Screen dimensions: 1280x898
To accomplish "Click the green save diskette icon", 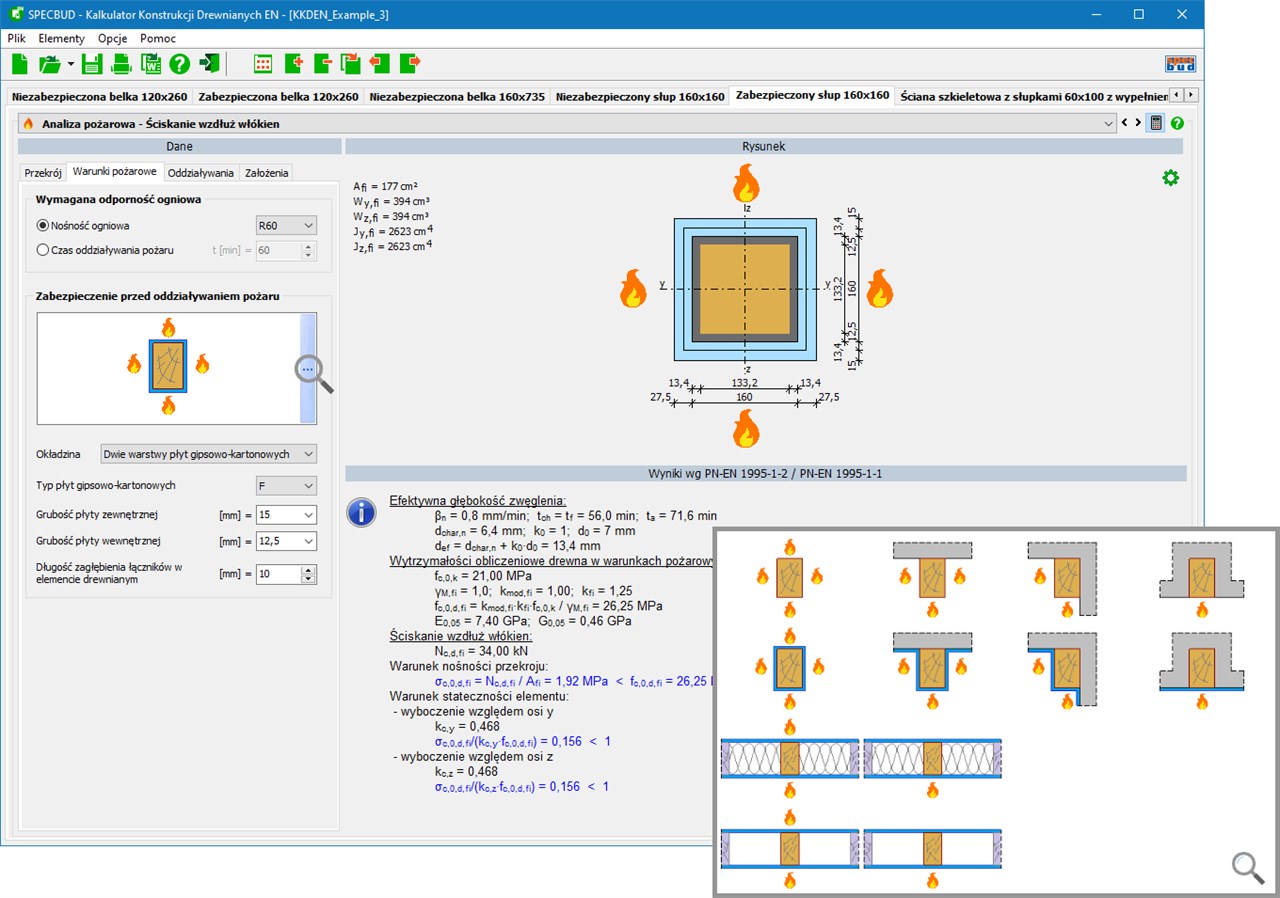I will tap(92, 64).
